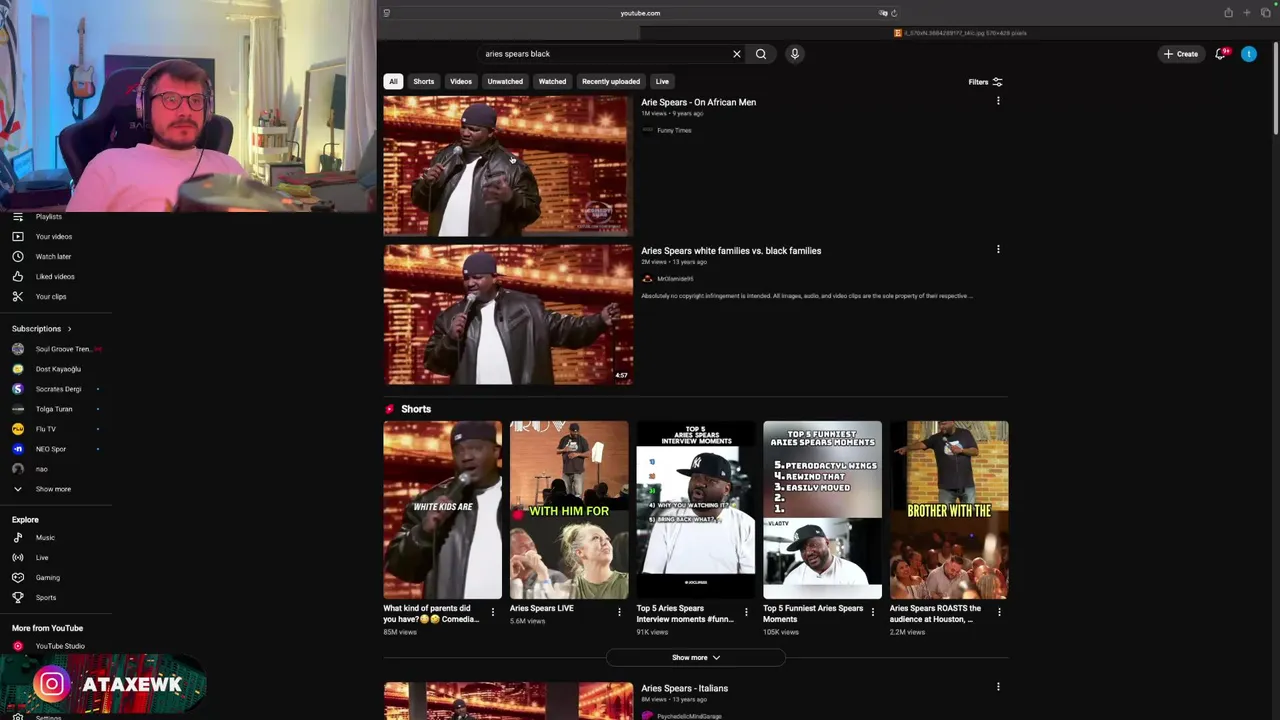The image size is (1280, 720).
Task: Open options for Top 5 Funniest Moments short
Action: point(872,612)
